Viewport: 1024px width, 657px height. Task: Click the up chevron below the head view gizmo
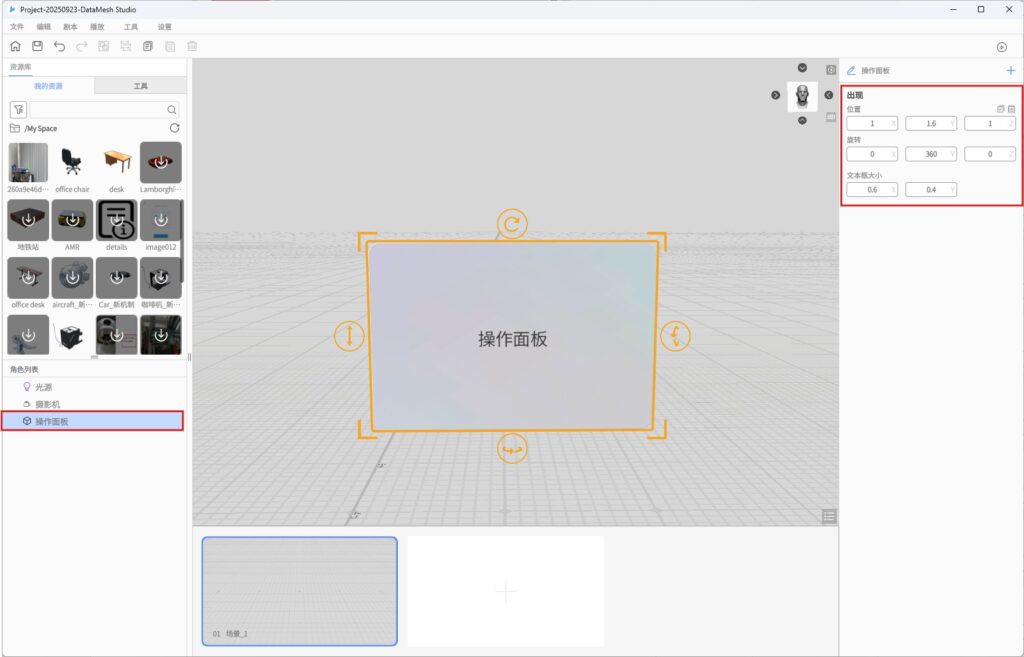point(802,120)
